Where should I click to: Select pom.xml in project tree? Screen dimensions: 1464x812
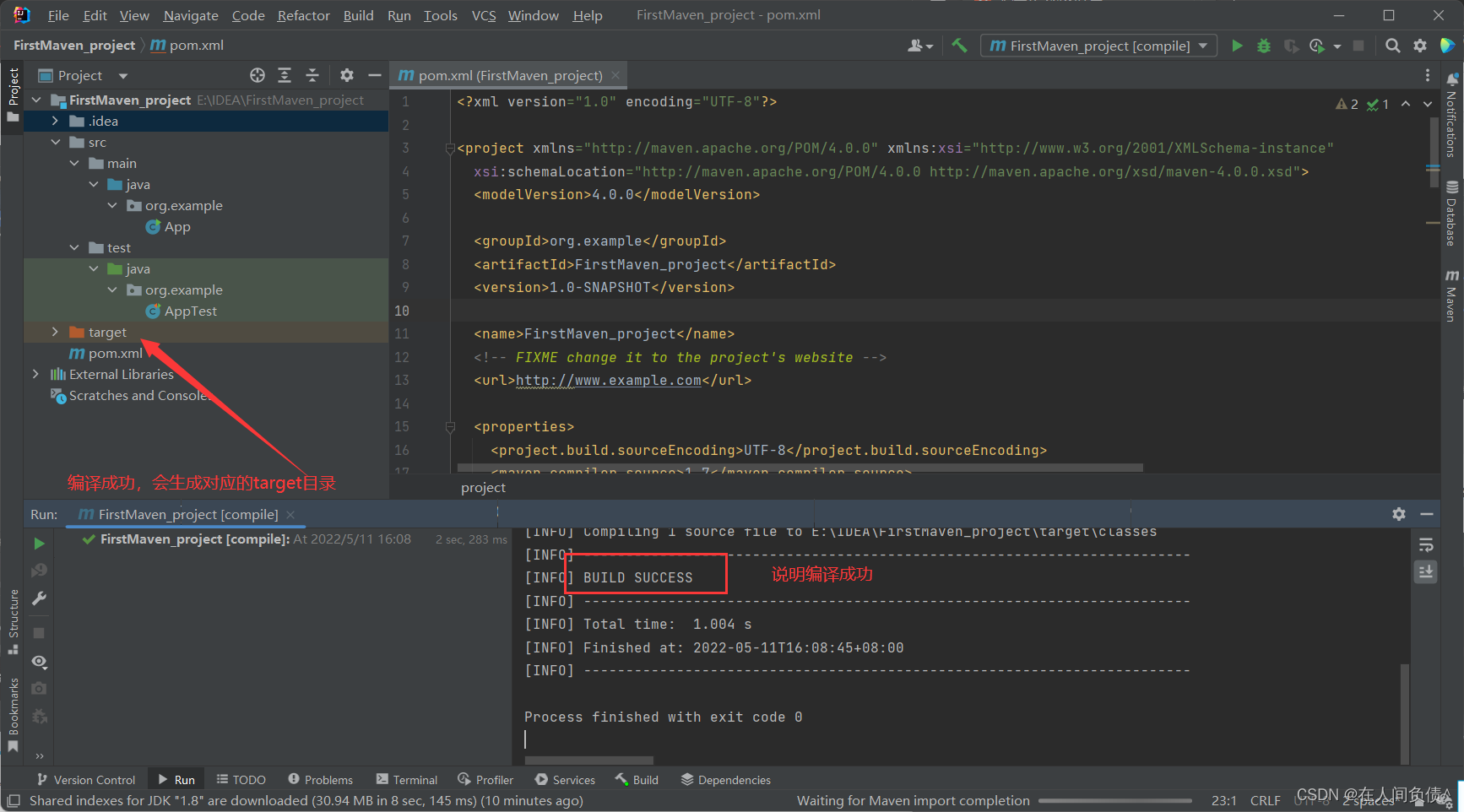[x=106, y=353]
